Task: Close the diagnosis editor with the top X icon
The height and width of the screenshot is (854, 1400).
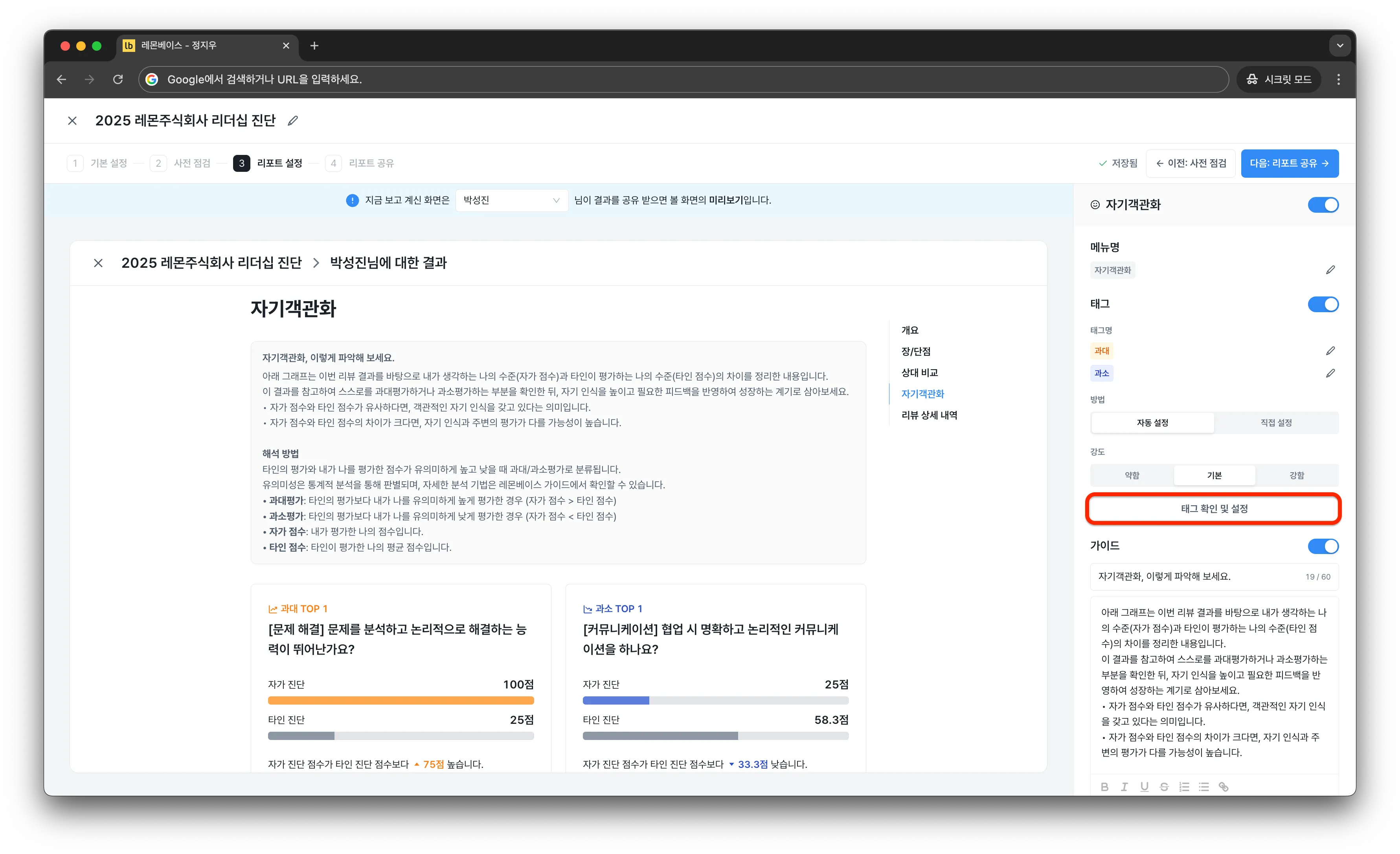Action: tap(72, 121)
